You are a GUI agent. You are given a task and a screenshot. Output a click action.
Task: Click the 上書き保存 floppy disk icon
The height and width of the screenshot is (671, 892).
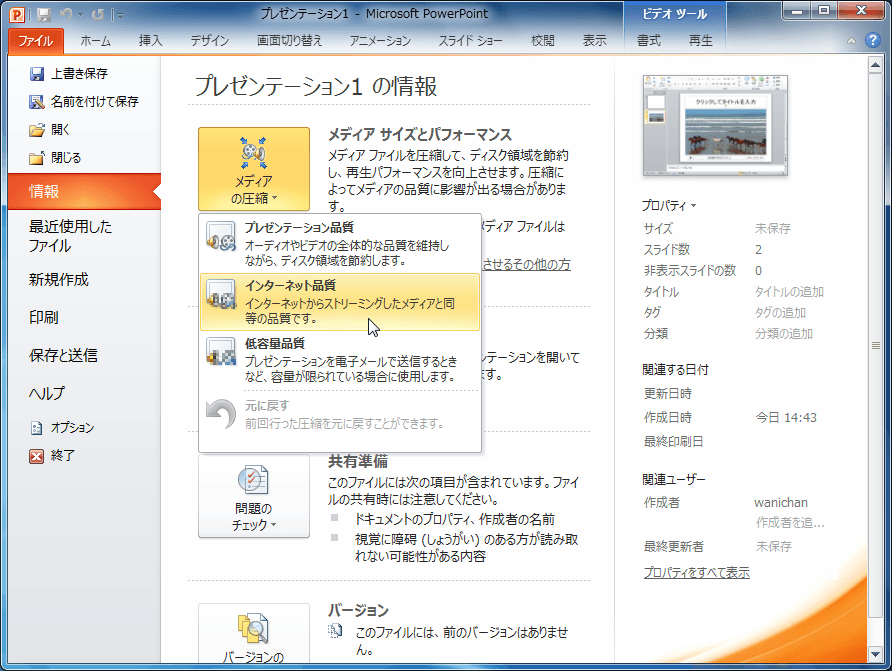pos(37,74)
